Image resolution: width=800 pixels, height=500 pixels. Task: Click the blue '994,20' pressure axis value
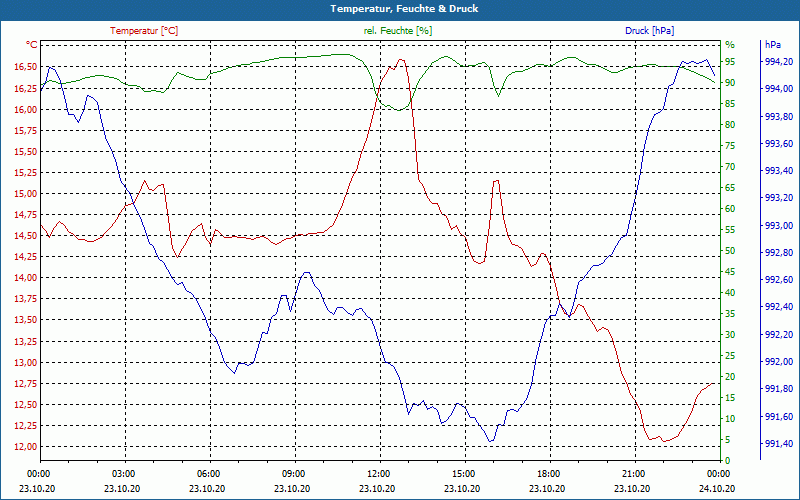(x=779, y=62)
